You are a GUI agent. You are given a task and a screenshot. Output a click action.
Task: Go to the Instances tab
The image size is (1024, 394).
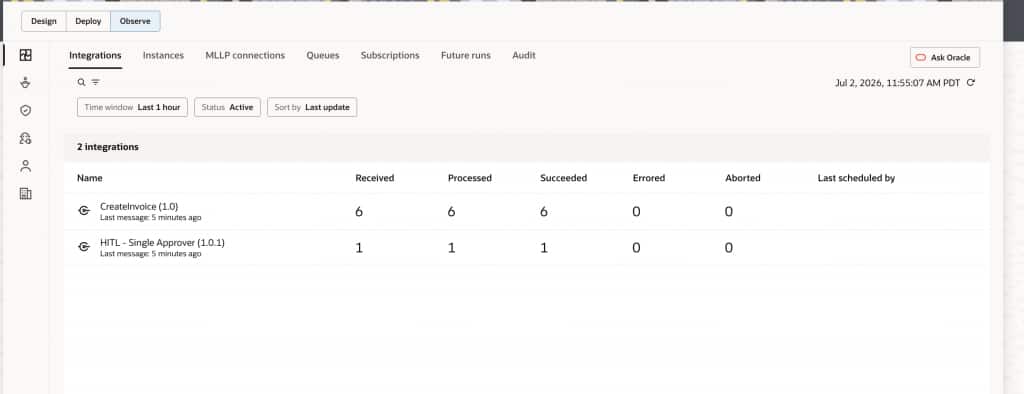point(163,56)
